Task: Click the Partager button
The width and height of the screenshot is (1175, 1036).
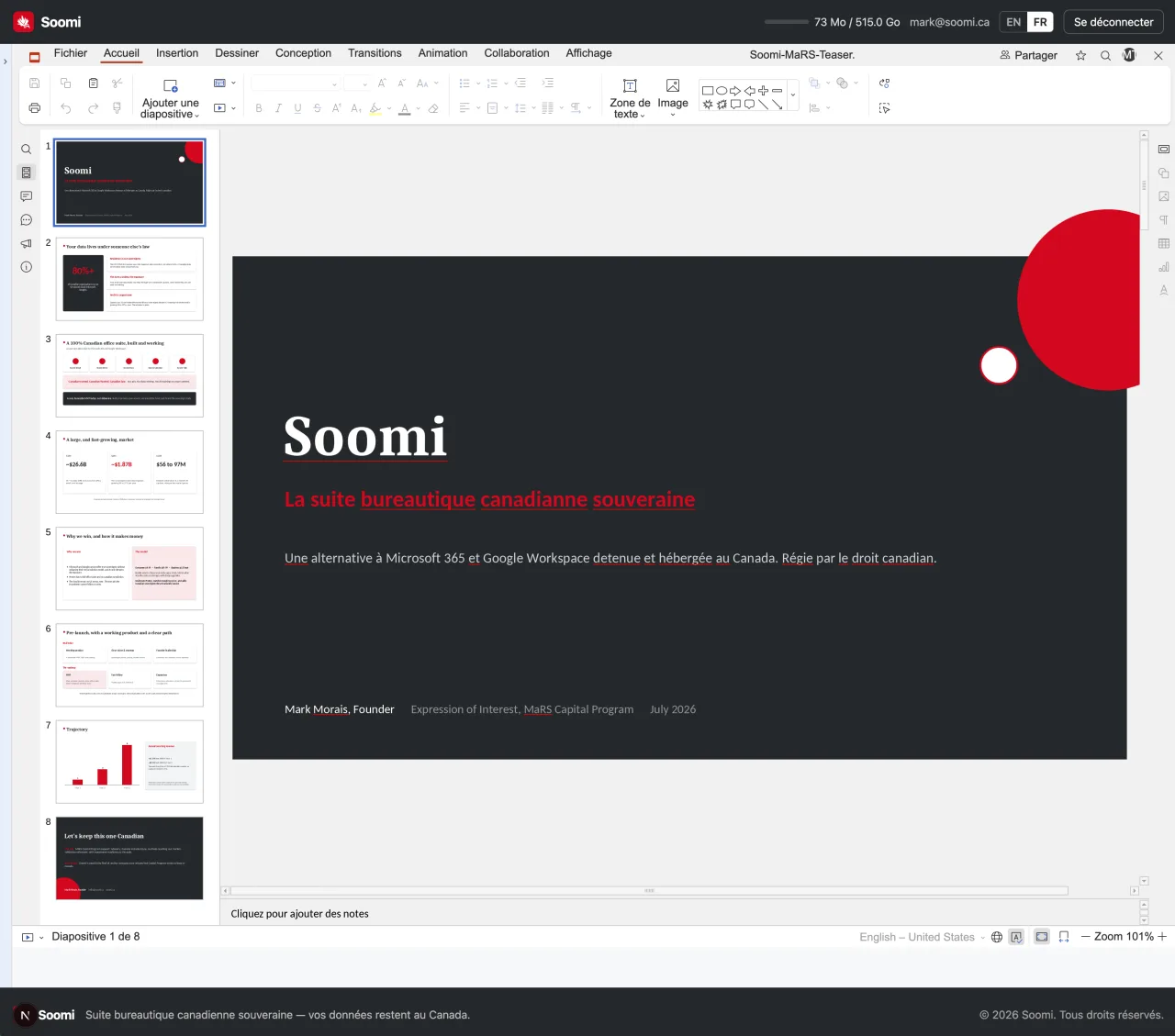Action: pyautogui.click(x=1028, y=55)
